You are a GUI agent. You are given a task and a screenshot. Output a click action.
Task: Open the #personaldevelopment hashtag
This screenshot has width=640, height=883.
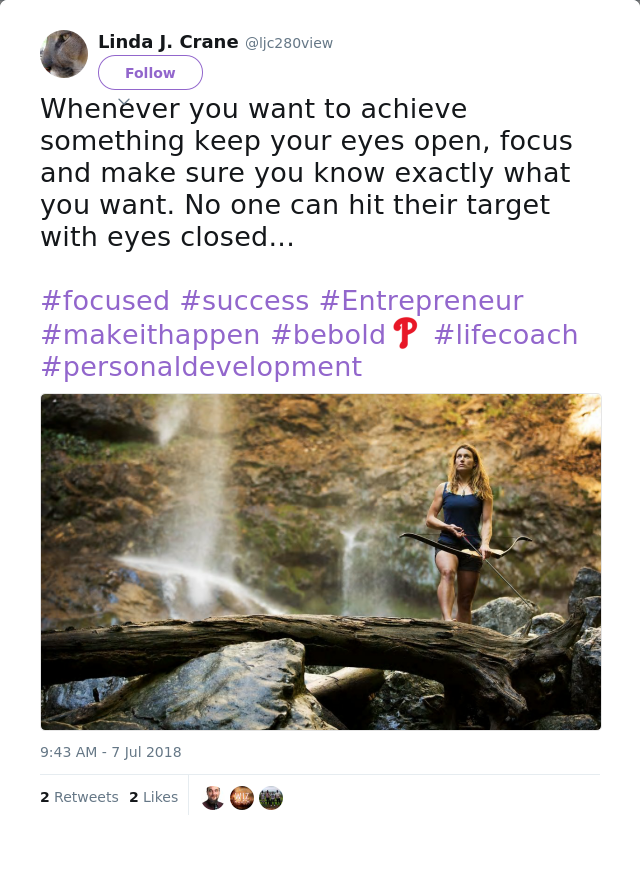click(202, 367)
